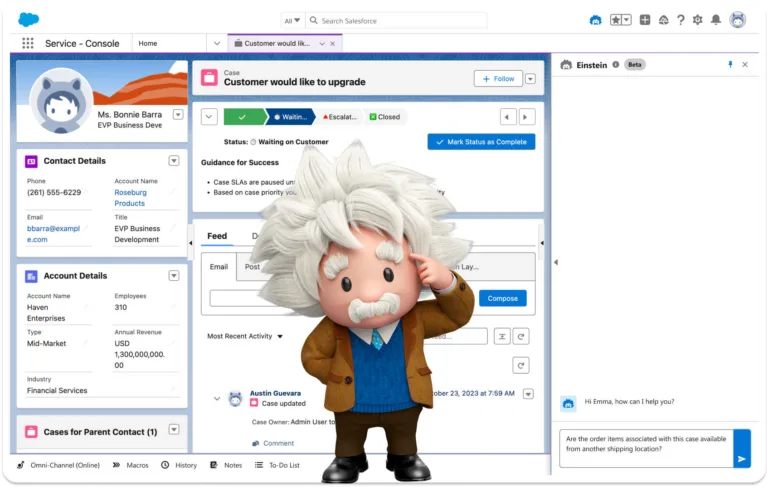
Task: Open the Account Details card menu
Action: pyautogui.click(x=174, y=276)
